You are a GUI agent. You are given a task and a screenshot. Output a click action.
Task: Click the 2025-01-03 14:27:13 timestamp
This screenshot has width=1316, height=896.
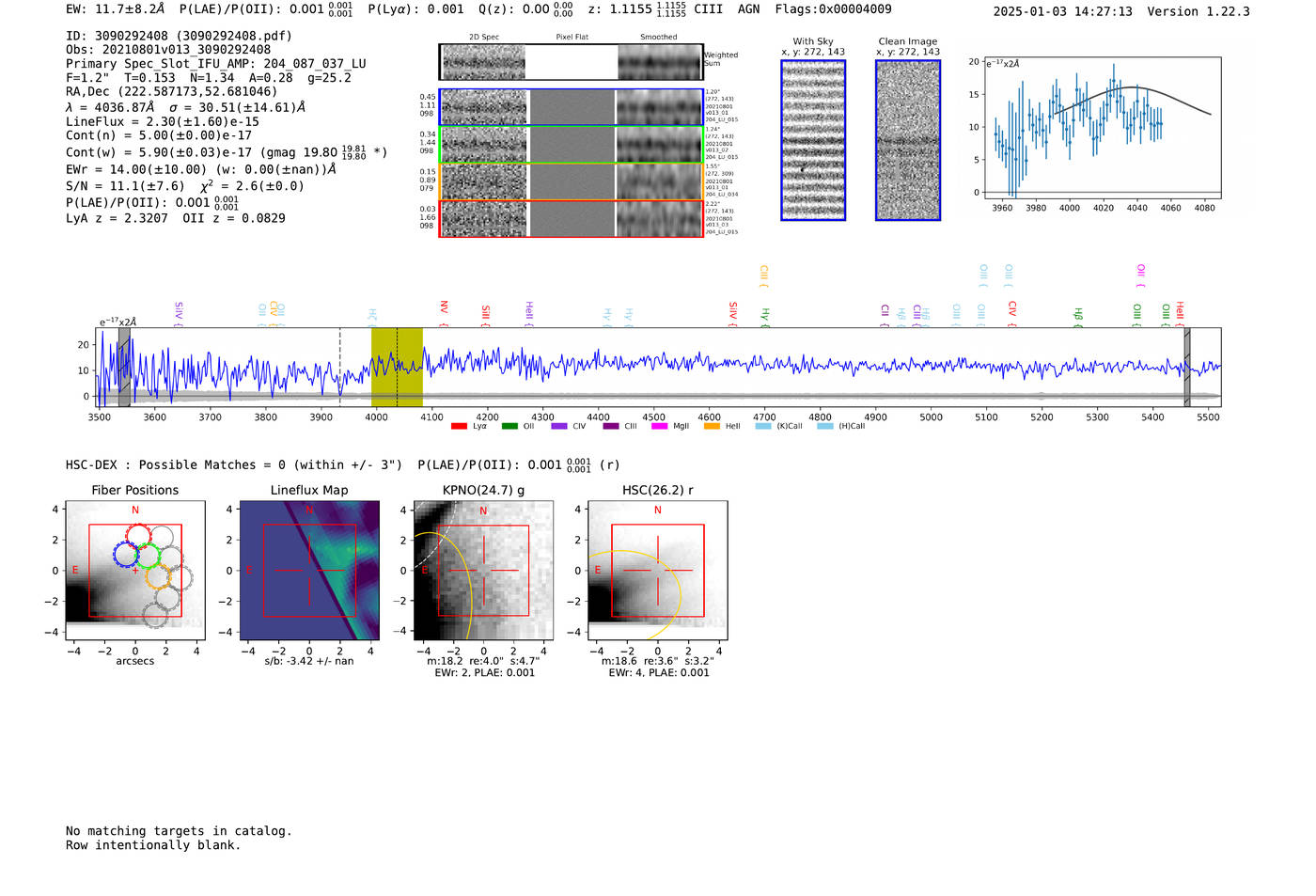[x=1062, y=11]
